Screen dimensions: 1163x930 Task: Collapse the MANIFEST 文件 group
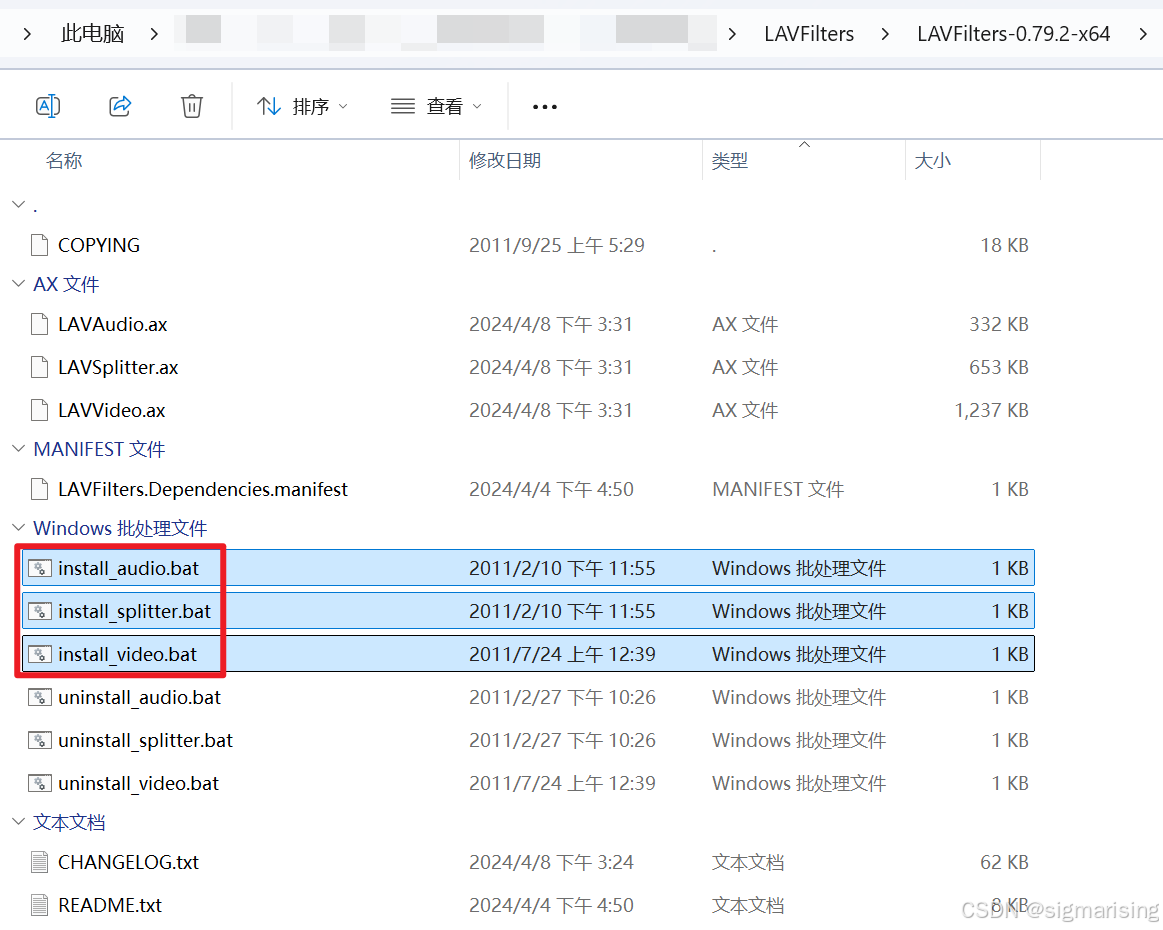tap(19, 449)
